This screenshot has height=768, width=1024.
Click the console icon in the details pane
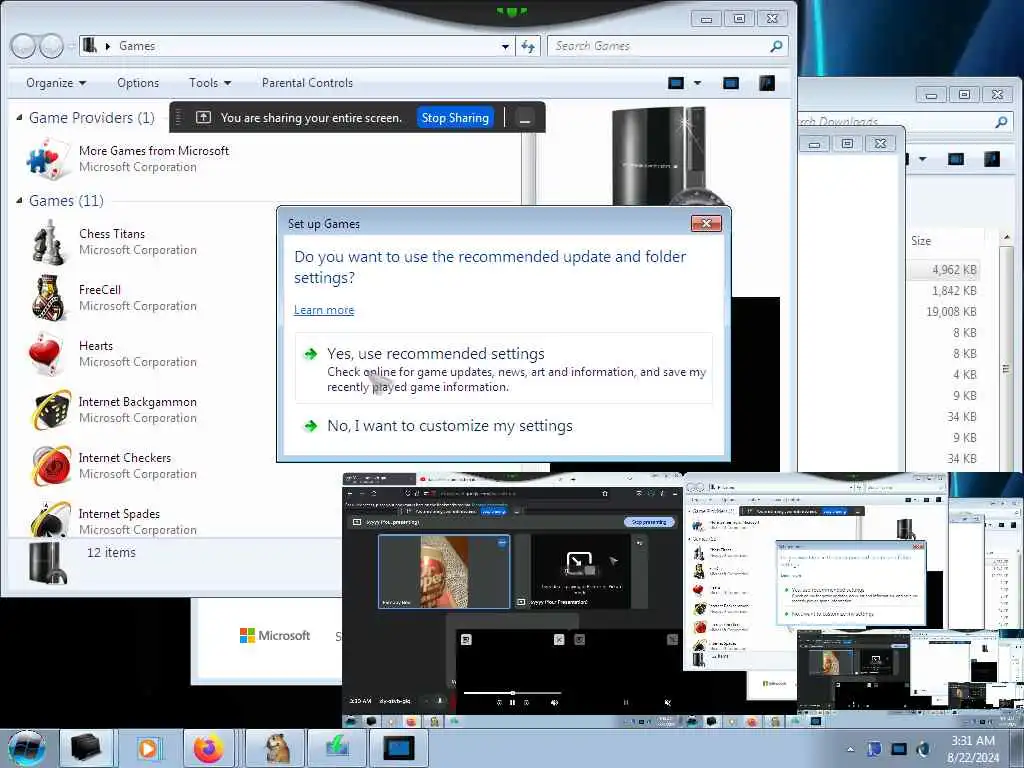tap(48, 563)
